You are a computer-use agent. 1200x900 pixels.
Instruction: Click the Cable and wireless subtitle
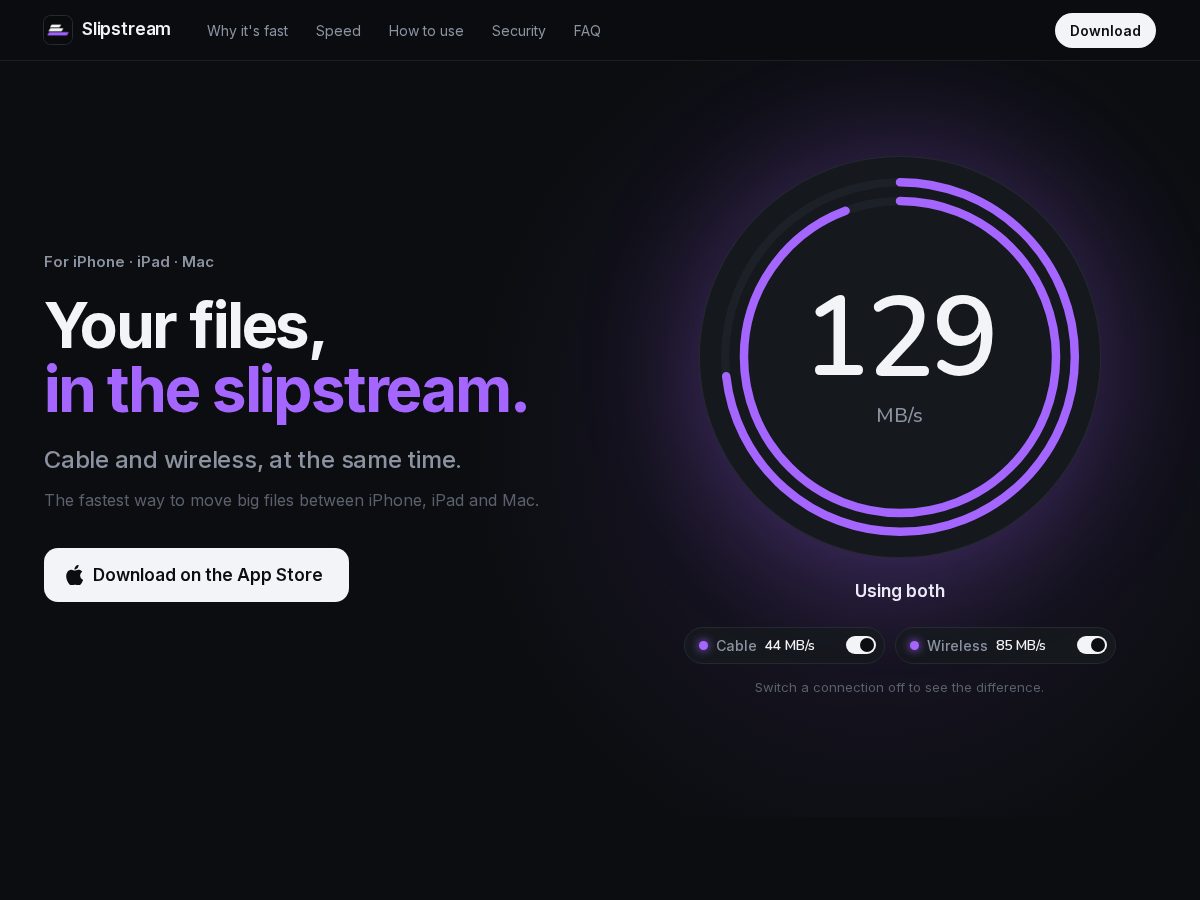(x=253, y=460)
